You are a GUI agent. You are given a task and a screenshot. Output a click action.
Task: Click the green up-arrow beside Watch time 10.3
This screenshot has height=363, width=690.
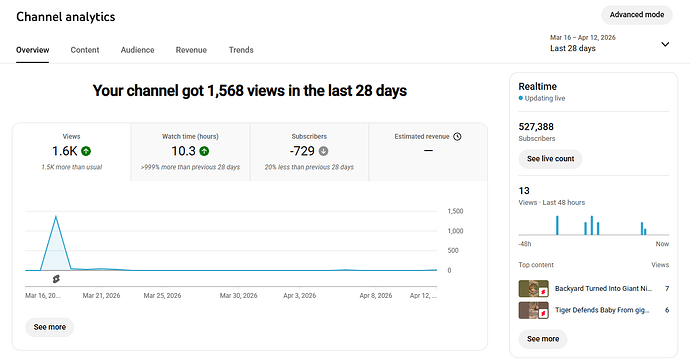(x=204, y=151)
